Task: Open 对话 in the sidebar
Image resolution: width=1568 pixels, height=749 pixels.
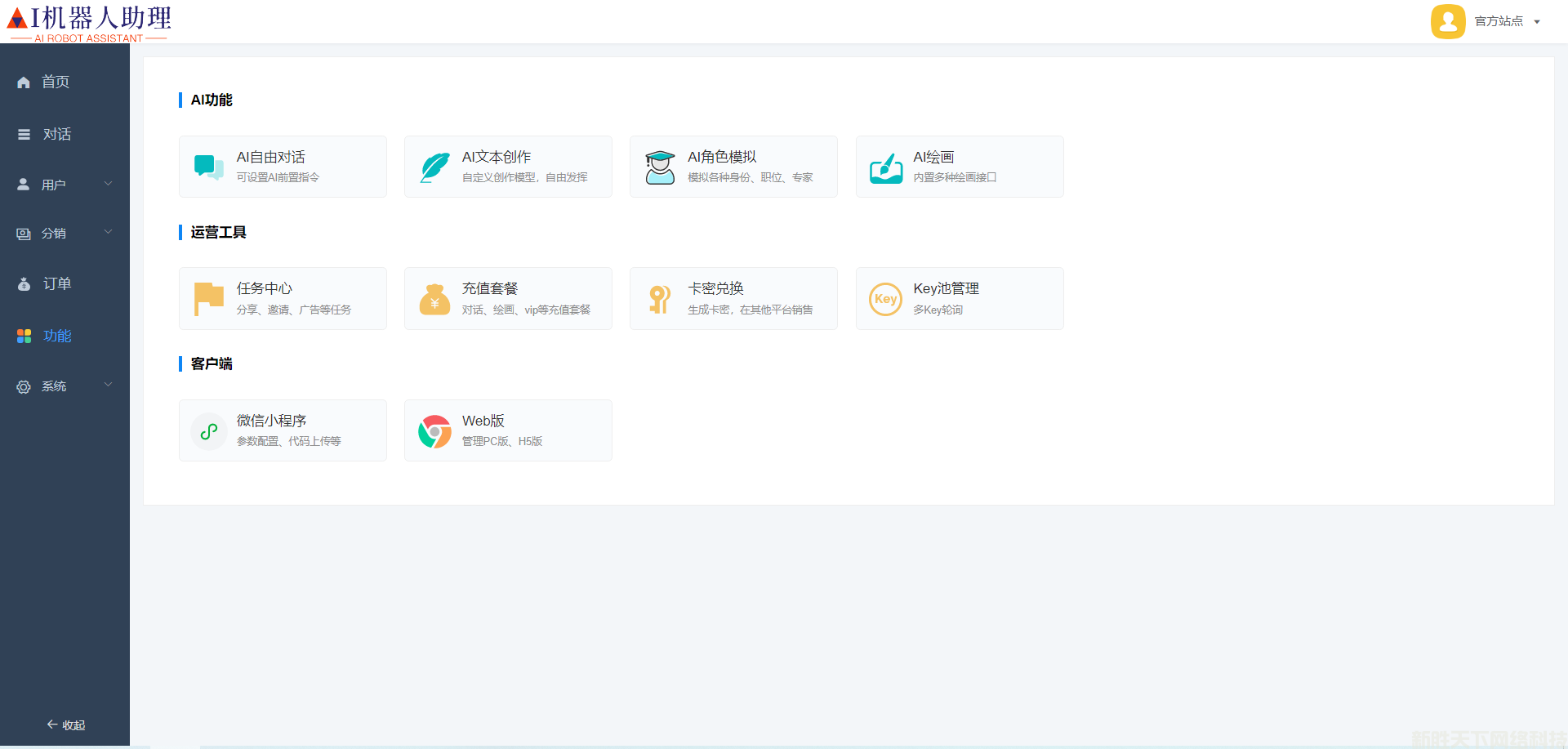Action: click(x=56, y=134)
